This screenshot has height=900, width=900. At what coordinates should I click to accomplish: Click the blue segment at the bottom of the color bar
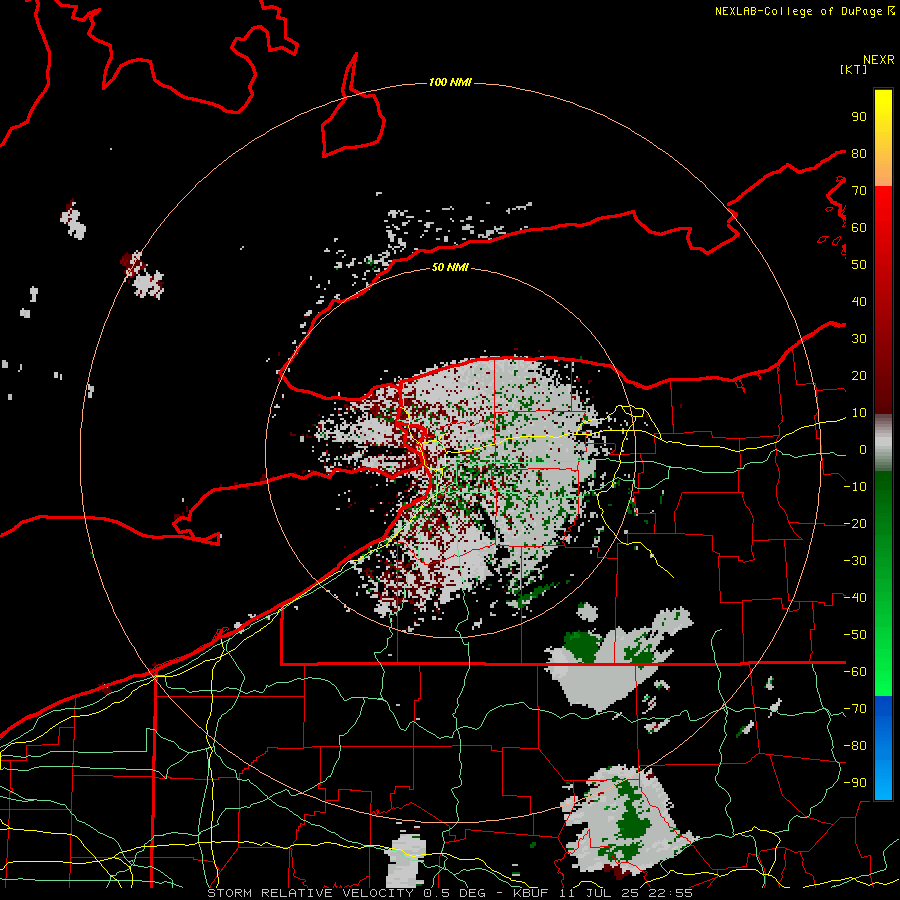click(x=883, y=748)
